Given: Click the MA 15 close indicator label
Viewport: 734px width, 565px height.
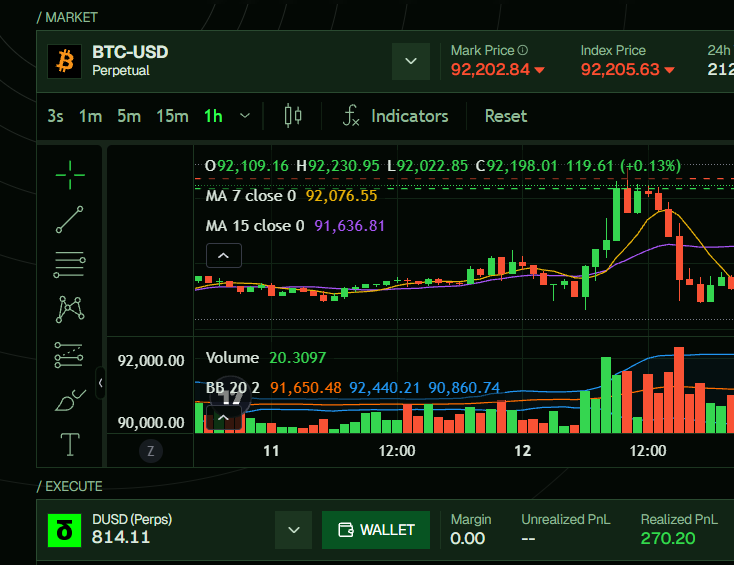Looking at the screenshot, I should coord(255,226).
